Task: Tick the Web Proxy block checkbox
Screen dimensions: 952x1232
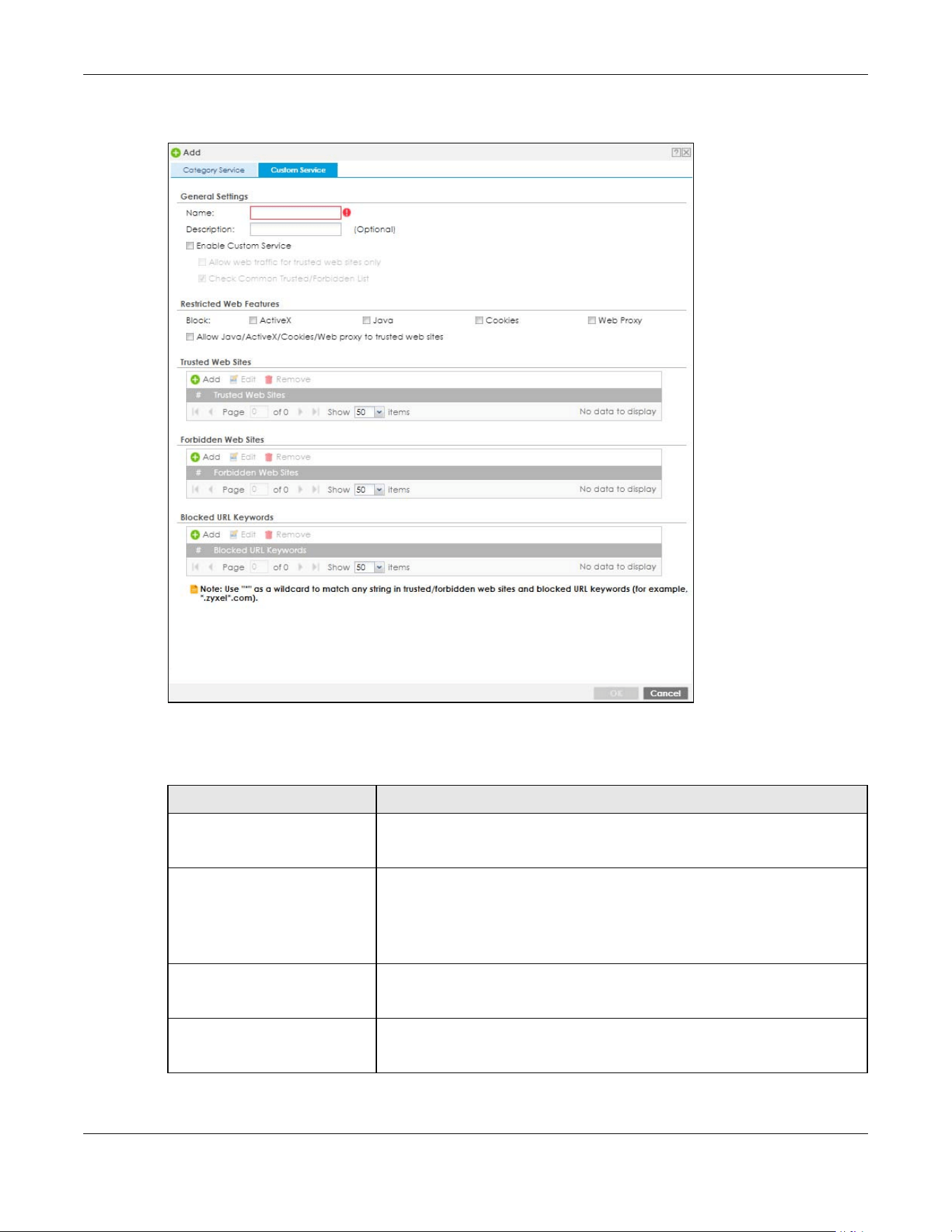Action: pos(592,320)
